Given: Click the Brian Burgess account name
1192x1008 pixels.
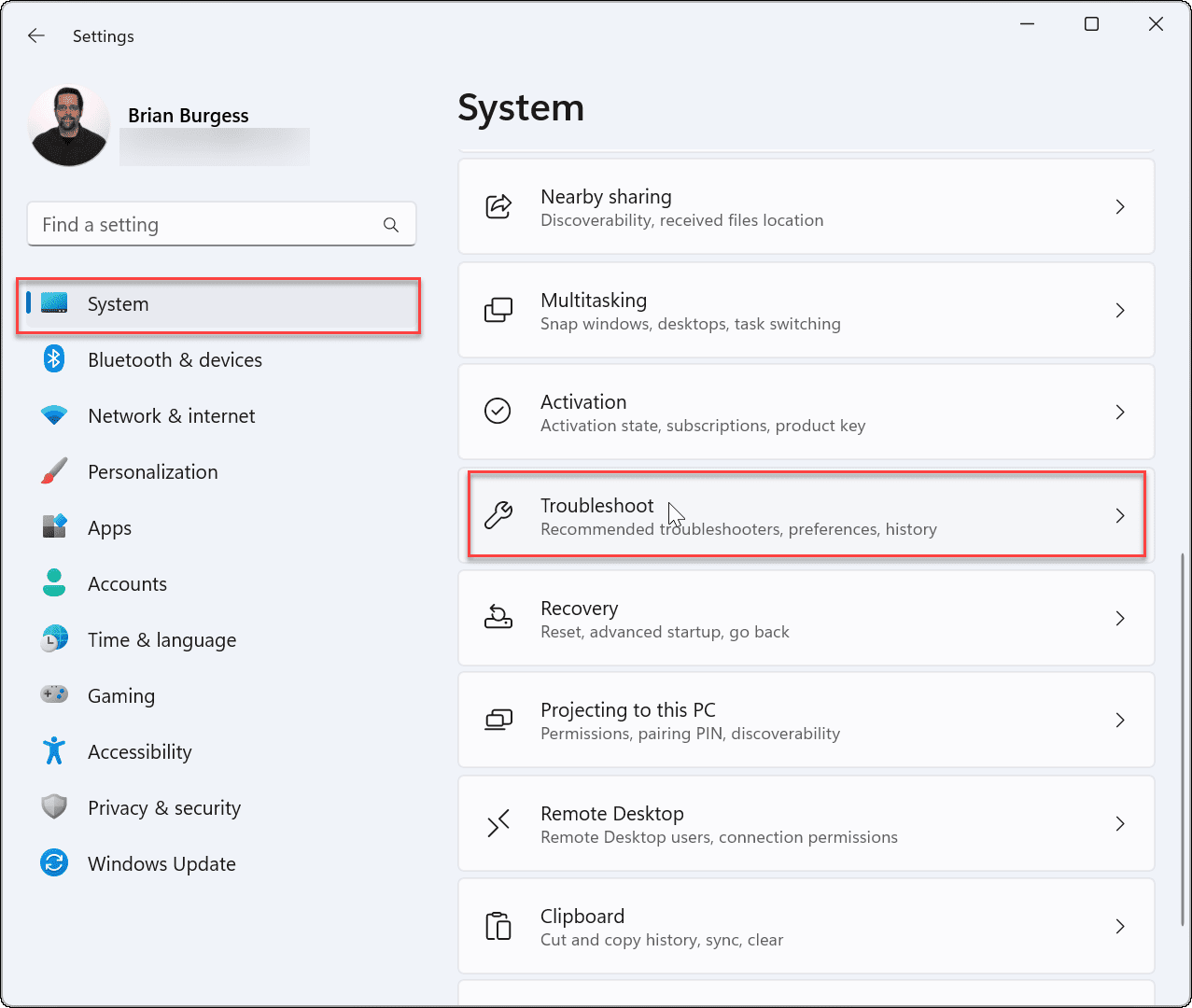Looking at the screenshot, I should click(x=189, y=116).
